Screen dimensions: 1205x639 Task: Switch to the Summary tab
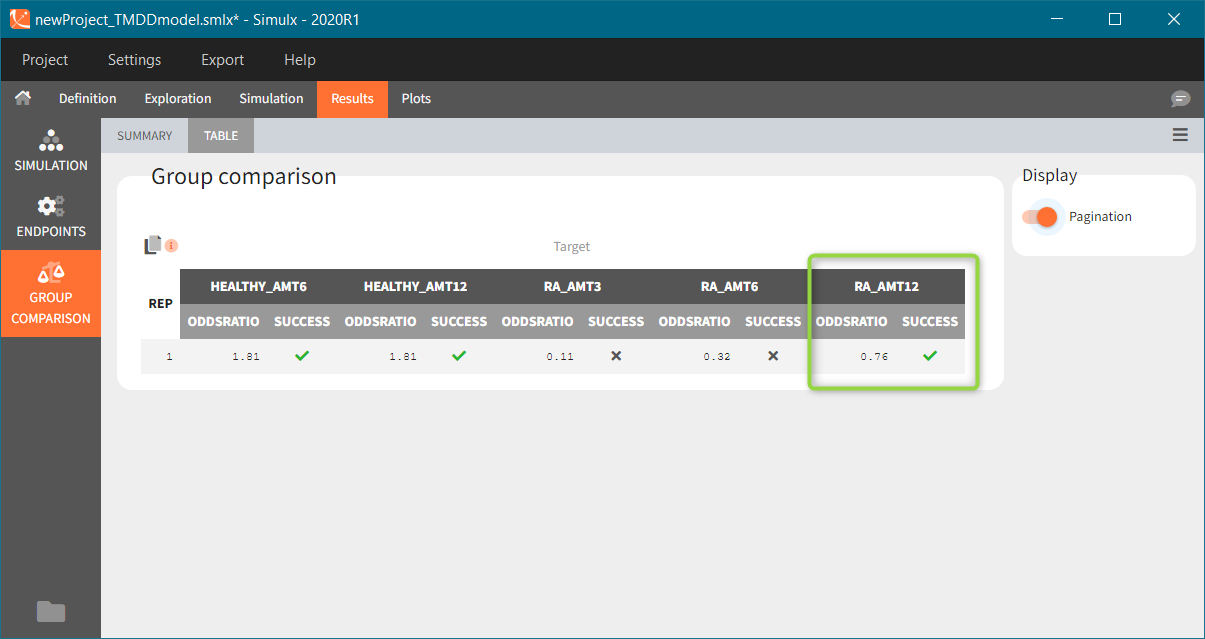tap(144, 136)
